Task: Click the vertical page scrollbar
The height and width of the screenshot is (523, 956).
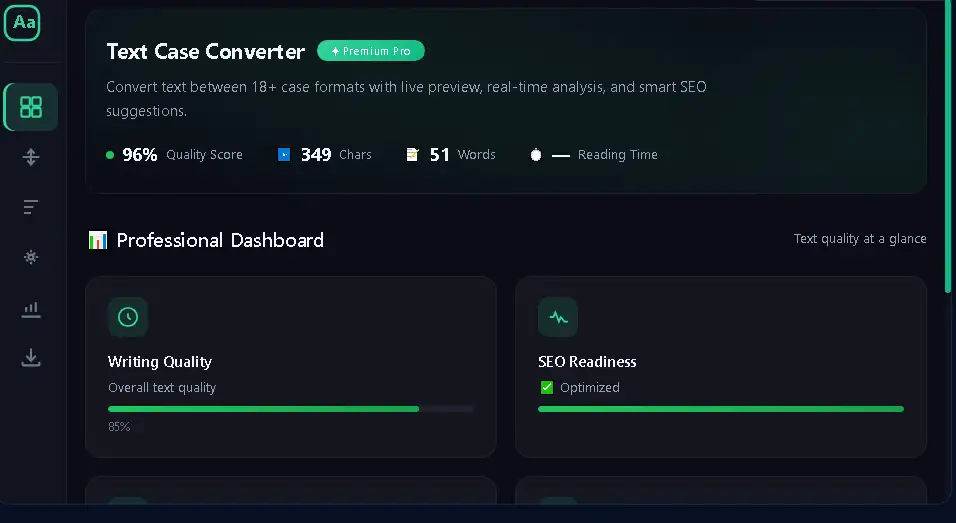Action: pos(948,146)
